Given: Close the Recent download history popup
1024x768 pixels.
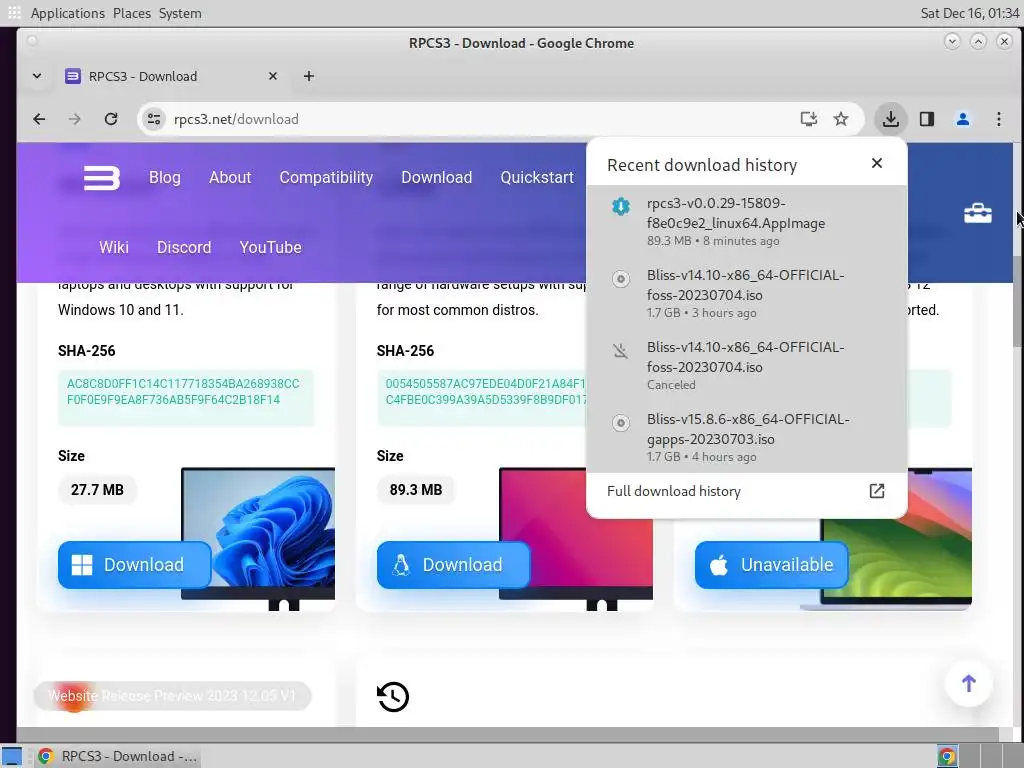Looking at the screenshot, I should pos(877,163).
